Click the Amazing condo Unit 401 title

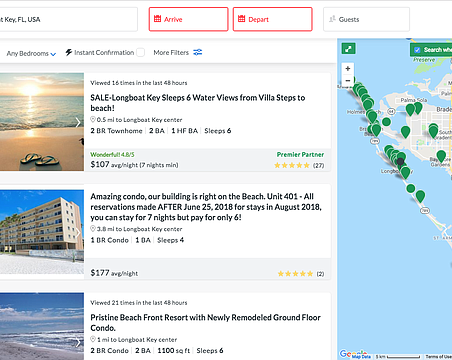point(206,207)
